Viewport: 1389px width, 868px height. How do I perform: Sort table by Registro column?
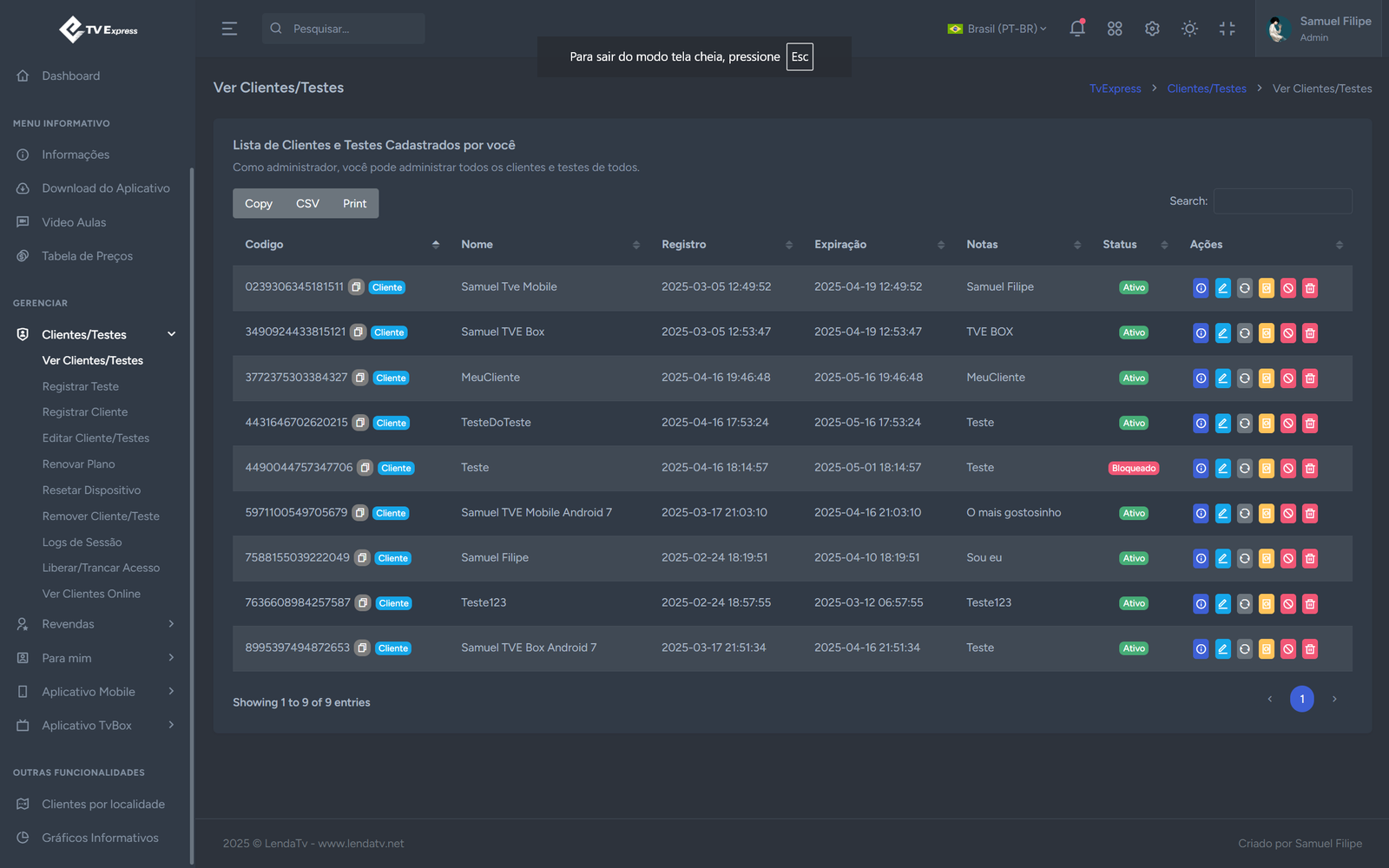tap(726, 245)
